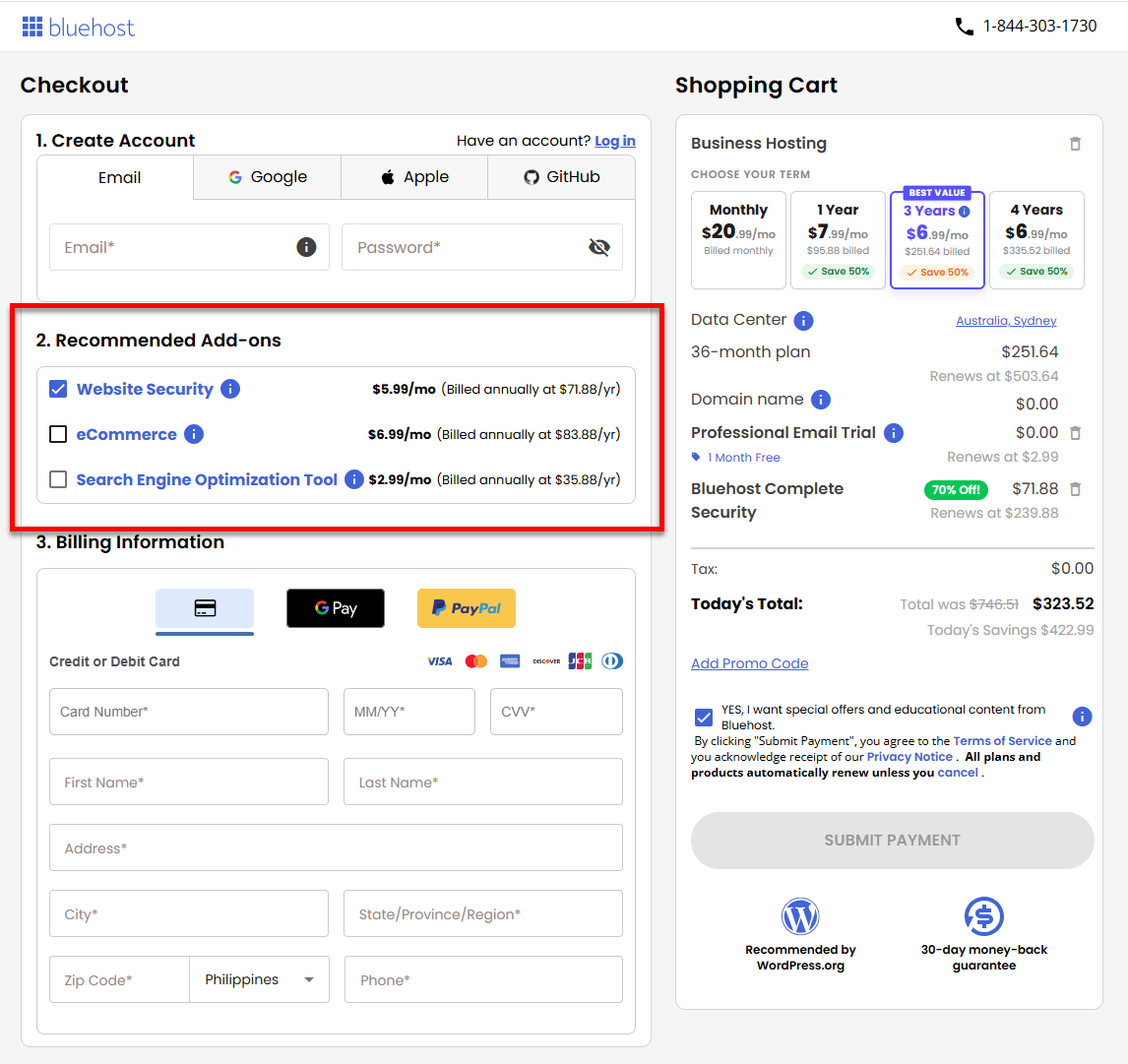Select credit card payment method icon
Screen dimensions: 1128x1064
pos(205,608)
